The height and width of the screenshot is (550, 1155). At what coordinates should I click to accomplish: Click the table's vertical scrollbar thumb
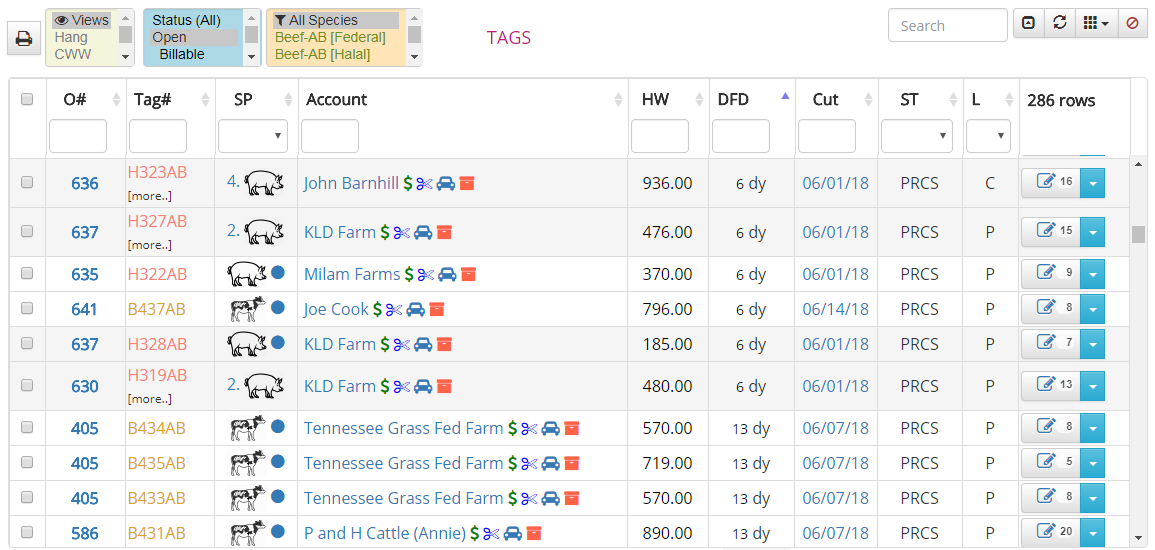pos(1138,234)
